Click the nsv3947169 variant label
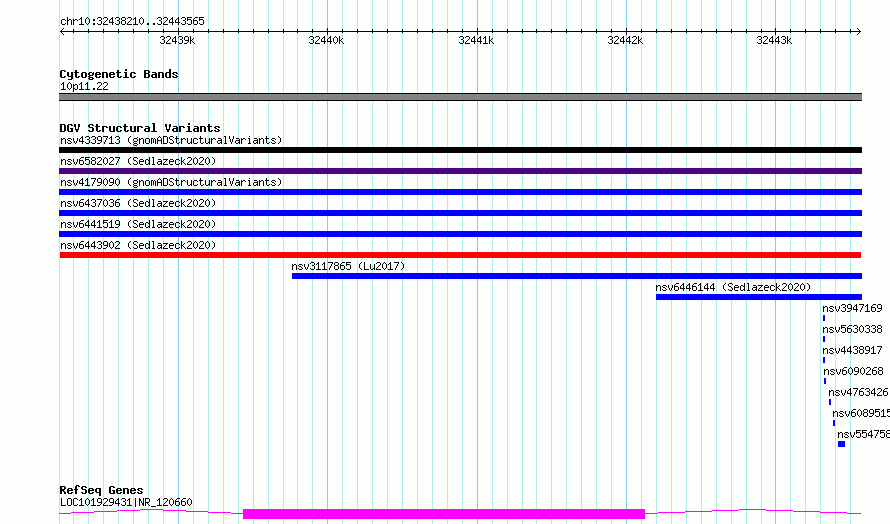Screen dimensions: 890x524 [852, 308]
